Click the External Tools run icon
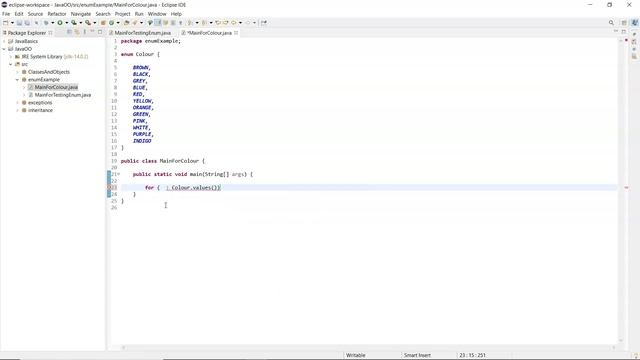The width and height of the screenshot is (640, 360). (x=88, y=23)
